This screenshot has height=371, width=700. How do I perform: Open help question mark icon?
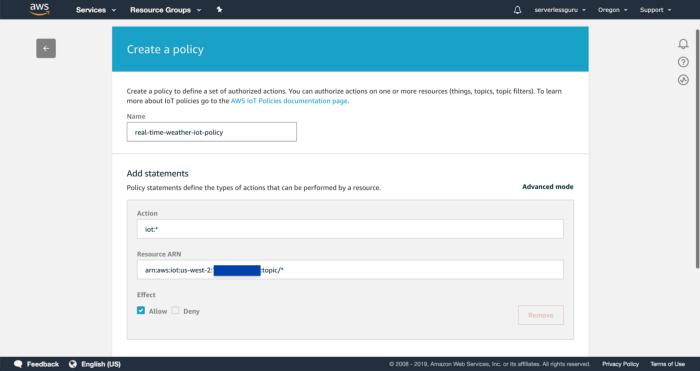[683, 62]
